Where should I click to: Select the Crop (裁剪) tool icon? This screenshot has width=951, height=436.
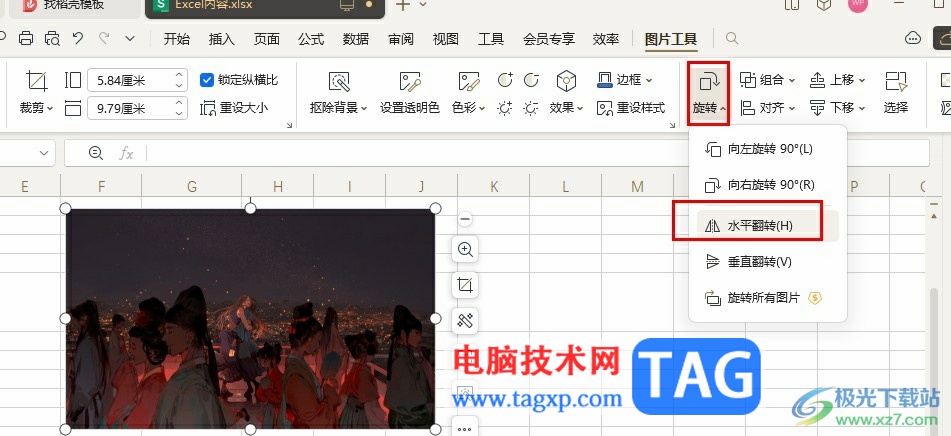(36, 81)
